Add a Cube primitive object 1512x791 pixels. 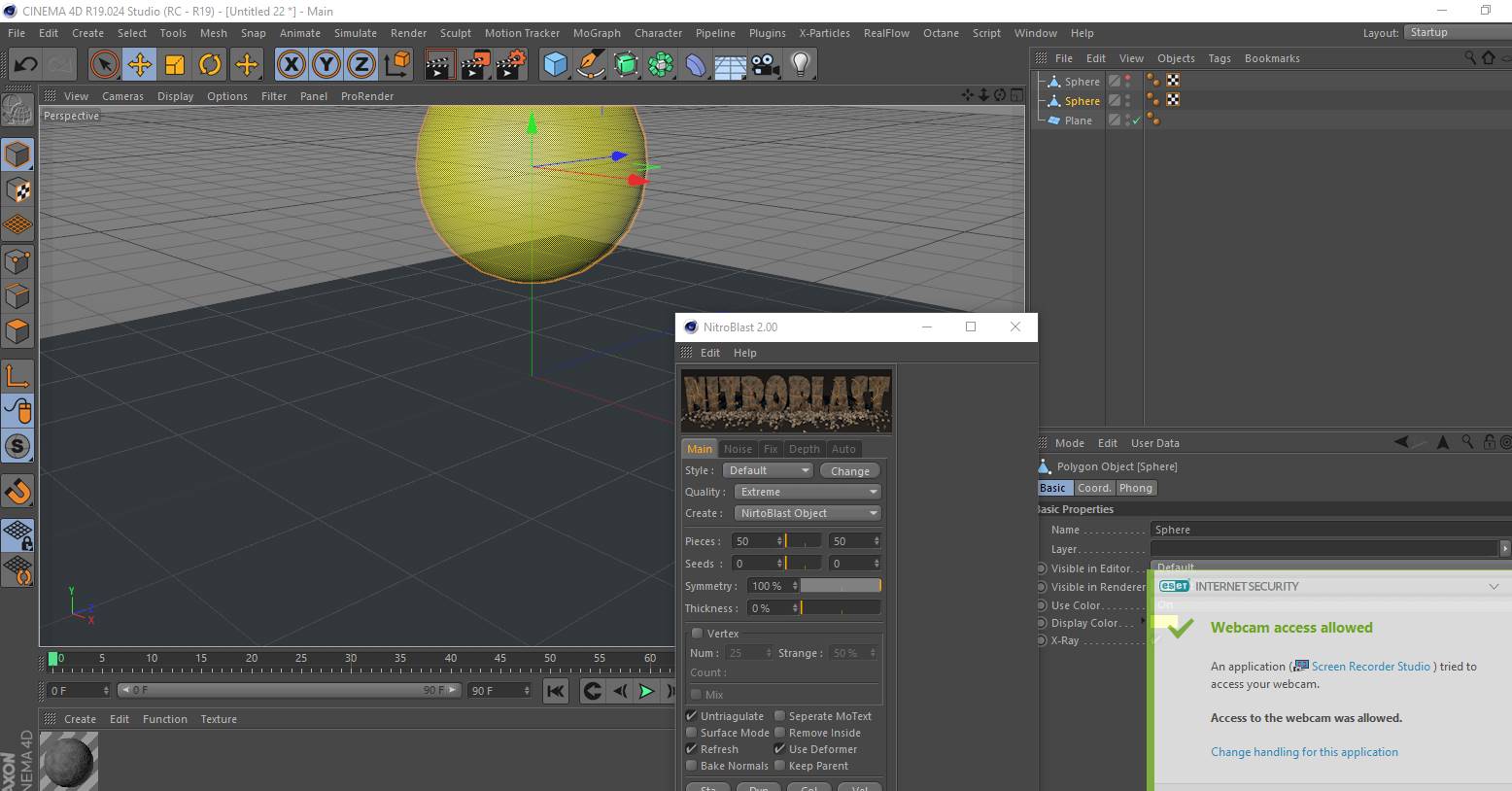point(555,65)
